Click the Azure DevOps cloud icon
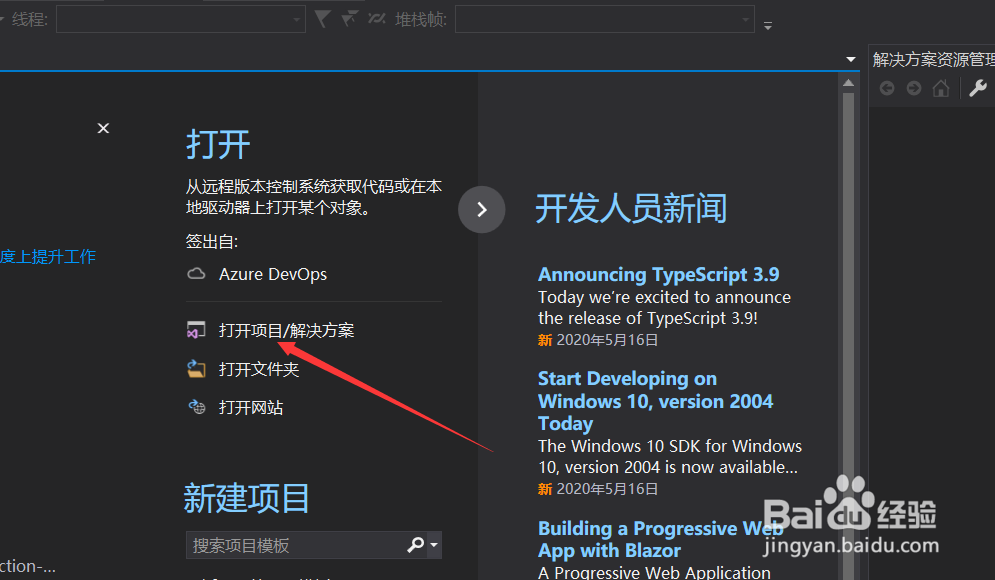 point(197,274)
